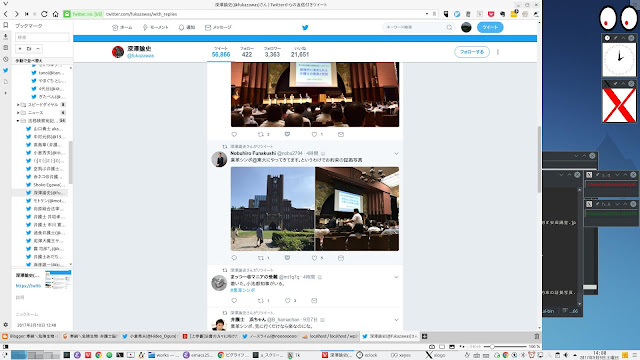Open the いいね 21,651 likes count
Viewport: 640px width, 360px height.
300,52
